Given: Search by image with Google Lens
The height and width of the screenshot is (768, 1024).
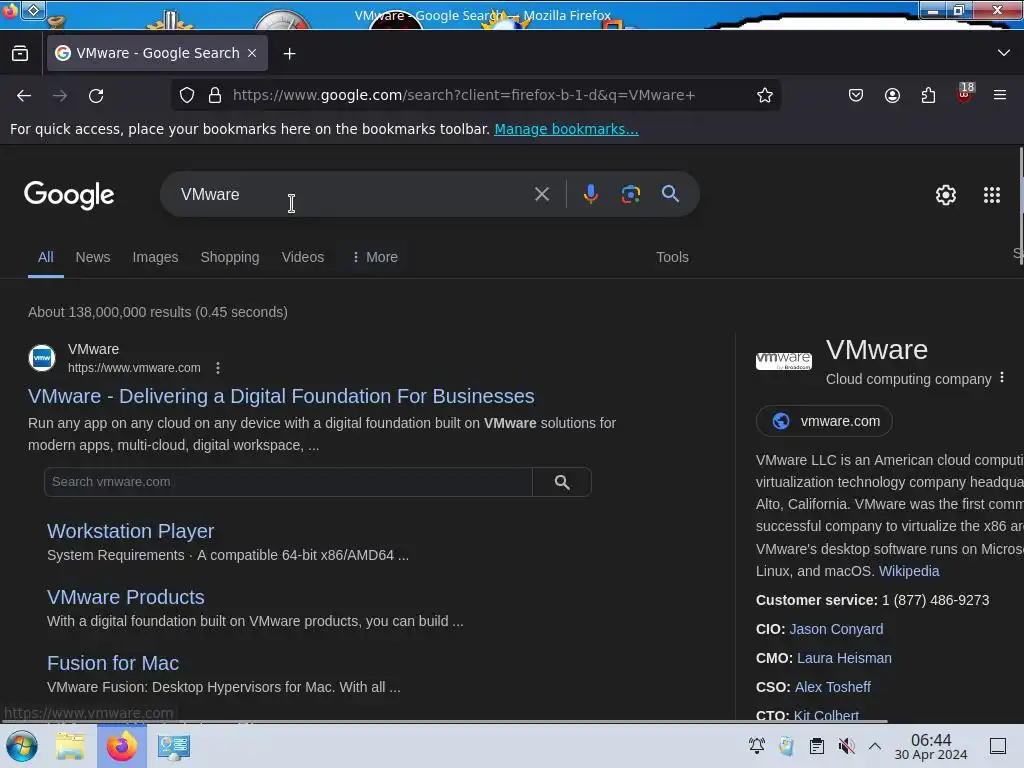Looking at the screenshot, I should pos(630,194).
